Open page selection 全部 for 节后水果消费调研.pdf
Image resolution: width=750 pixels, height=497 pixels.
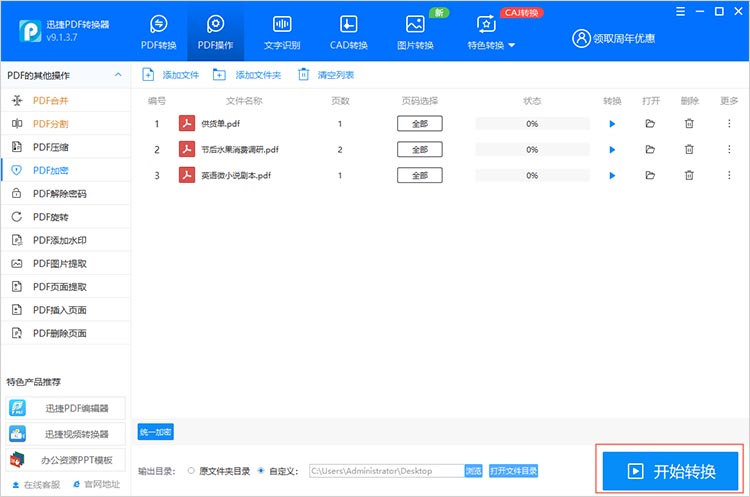[419, 149]
